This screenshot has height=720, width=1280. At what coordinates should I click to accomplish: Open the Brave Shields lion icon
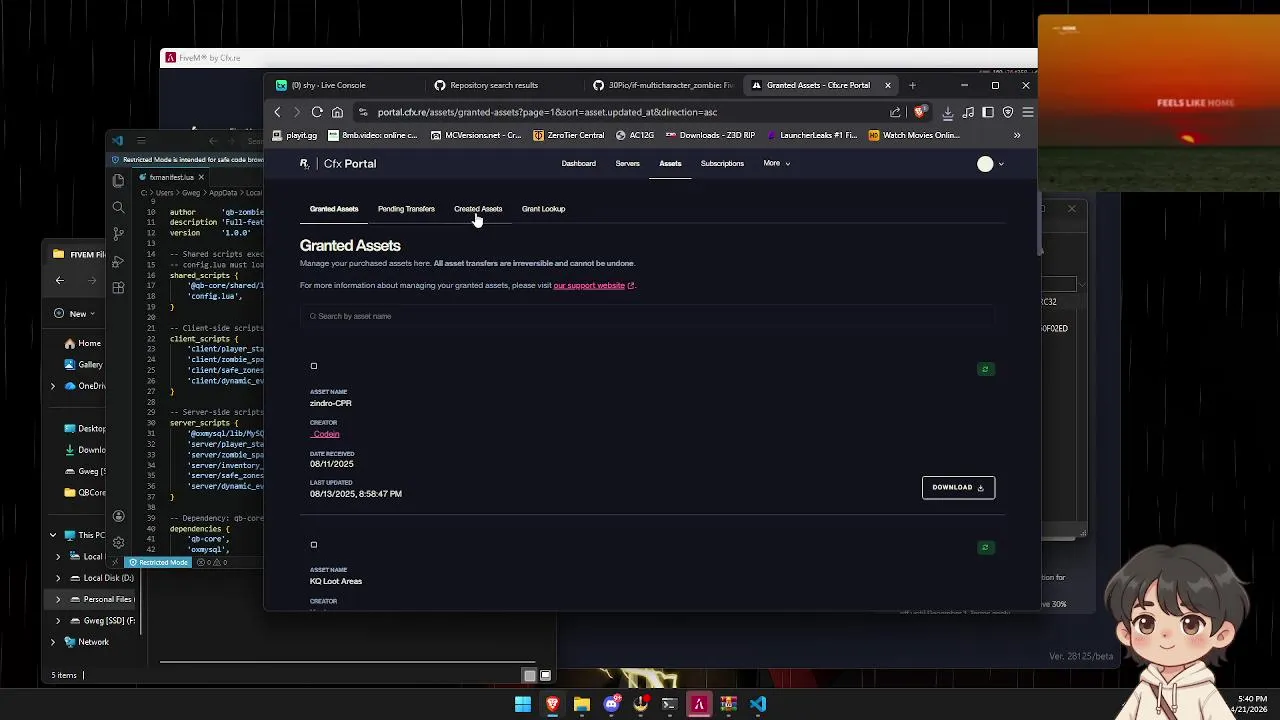pos(919,112)
